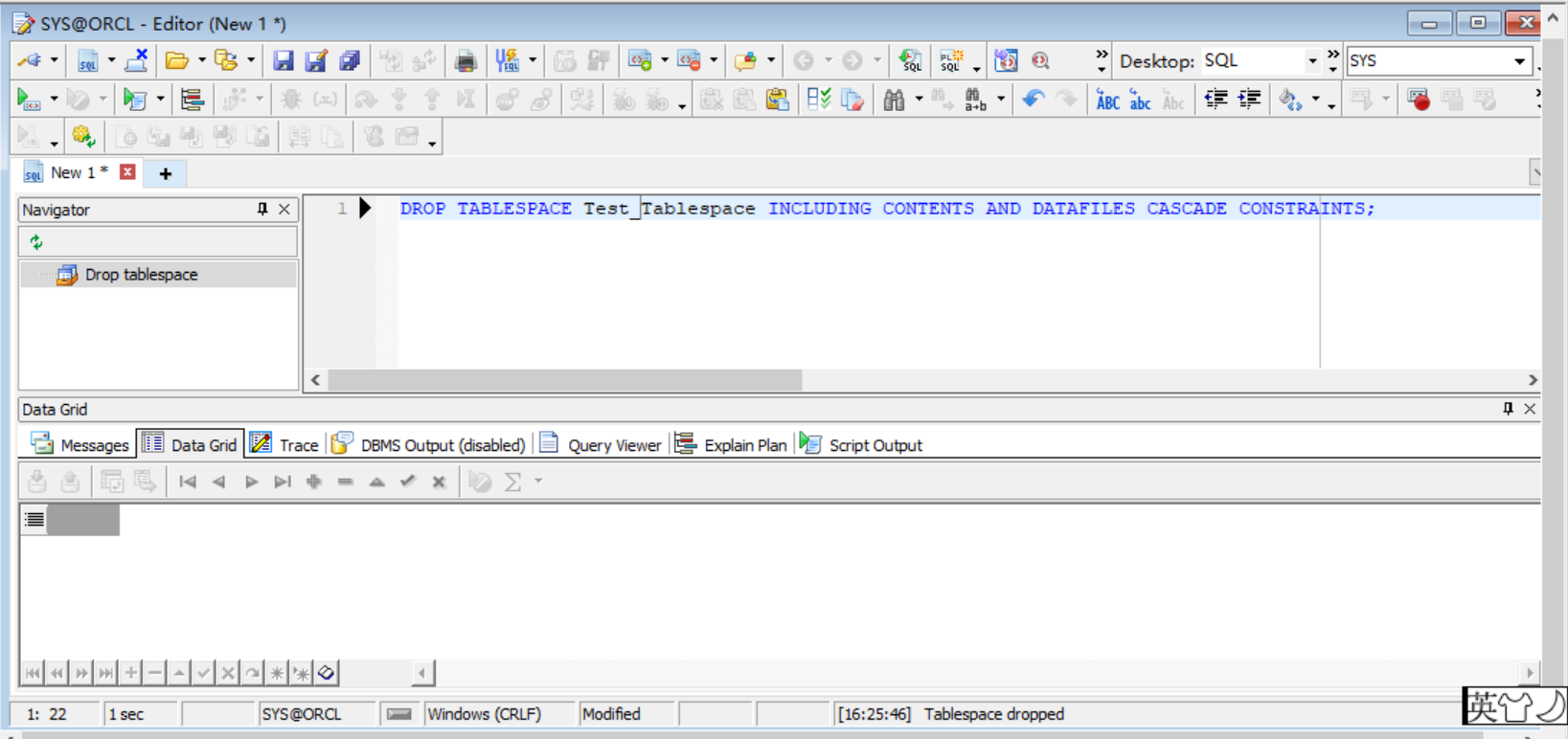Click the lowercase abc conversion icon

1140,99
